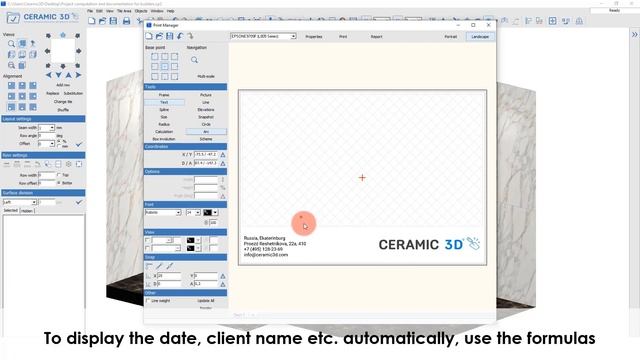The width and height of the screenshot is (640, 360).
Task: Click the Row angle input field
Action: (47, 136)
